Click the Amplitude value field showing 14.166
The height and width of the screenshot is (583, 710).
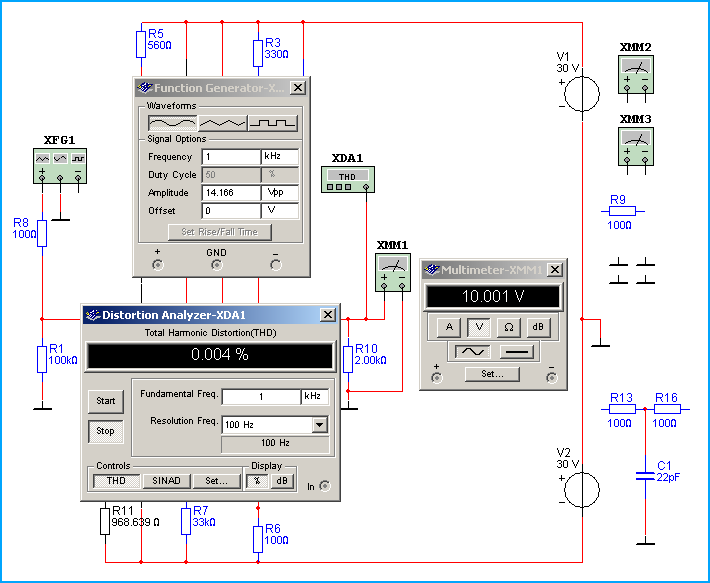(231, 193)
